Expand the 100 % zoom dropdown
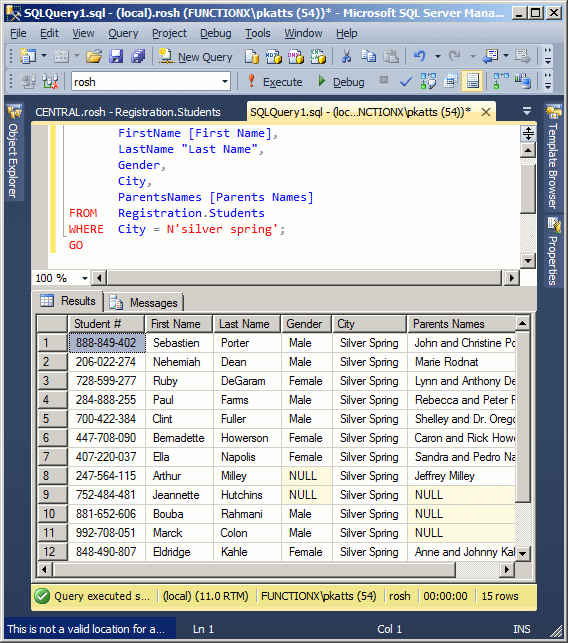Screen dimensions: 568x643 click(84, 278)
